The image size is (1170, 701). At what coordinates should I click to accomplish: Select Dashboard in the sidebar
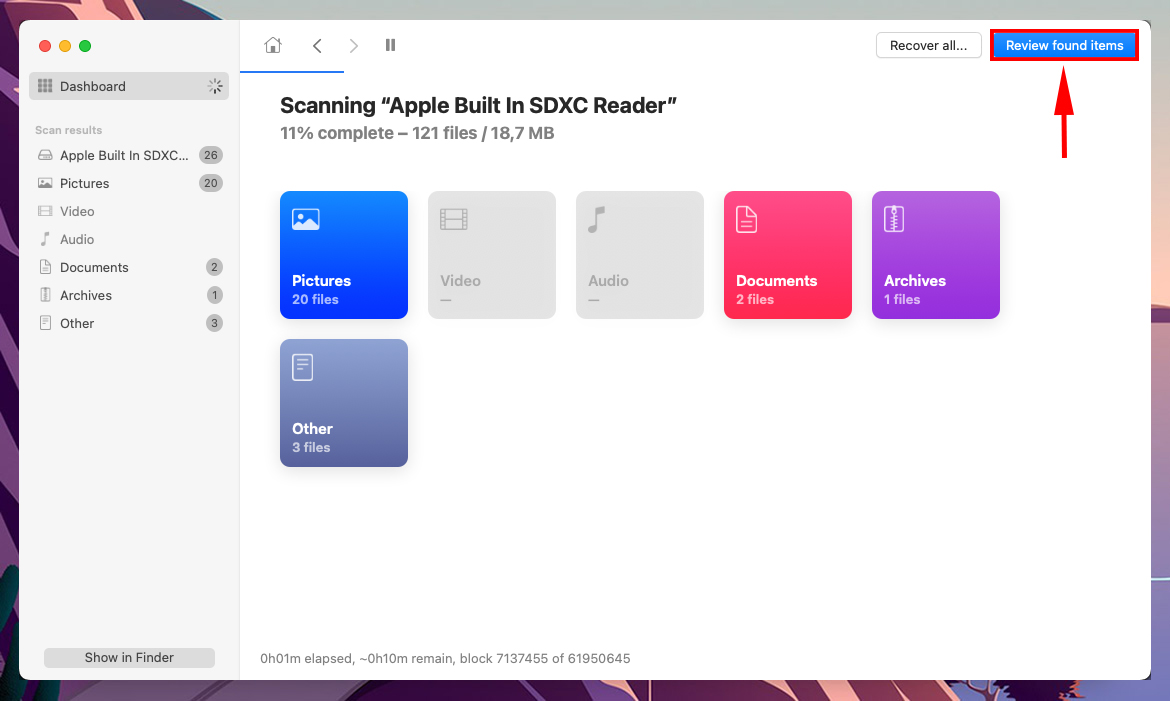pos(129,86)
